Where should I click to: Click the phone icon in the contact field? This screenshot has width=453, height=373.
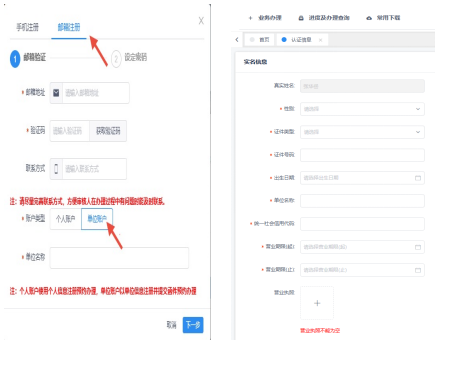click(x=56, y=169)
